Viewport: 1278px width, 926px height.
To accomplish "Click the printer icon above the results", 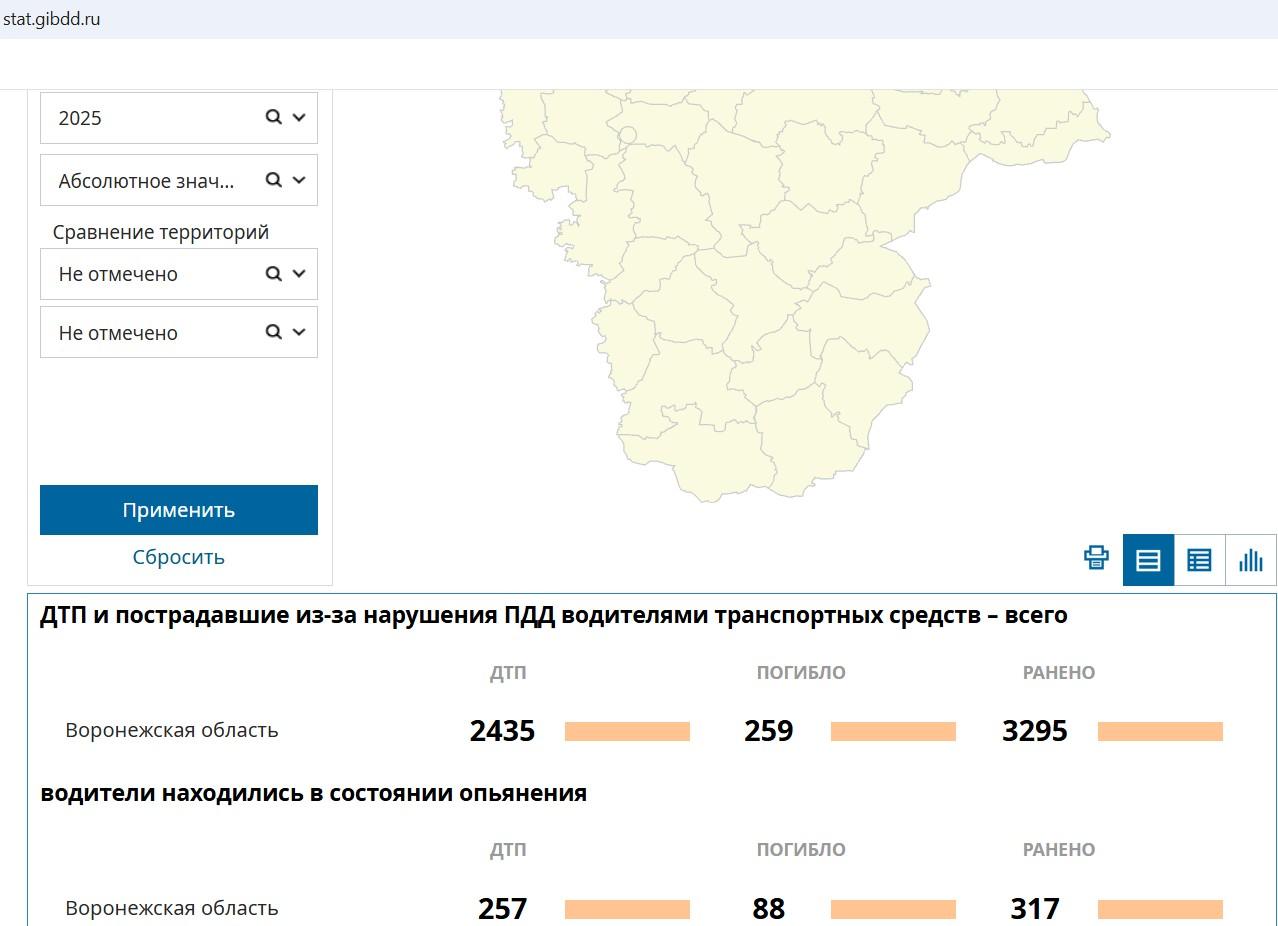I will (1096, 558).
